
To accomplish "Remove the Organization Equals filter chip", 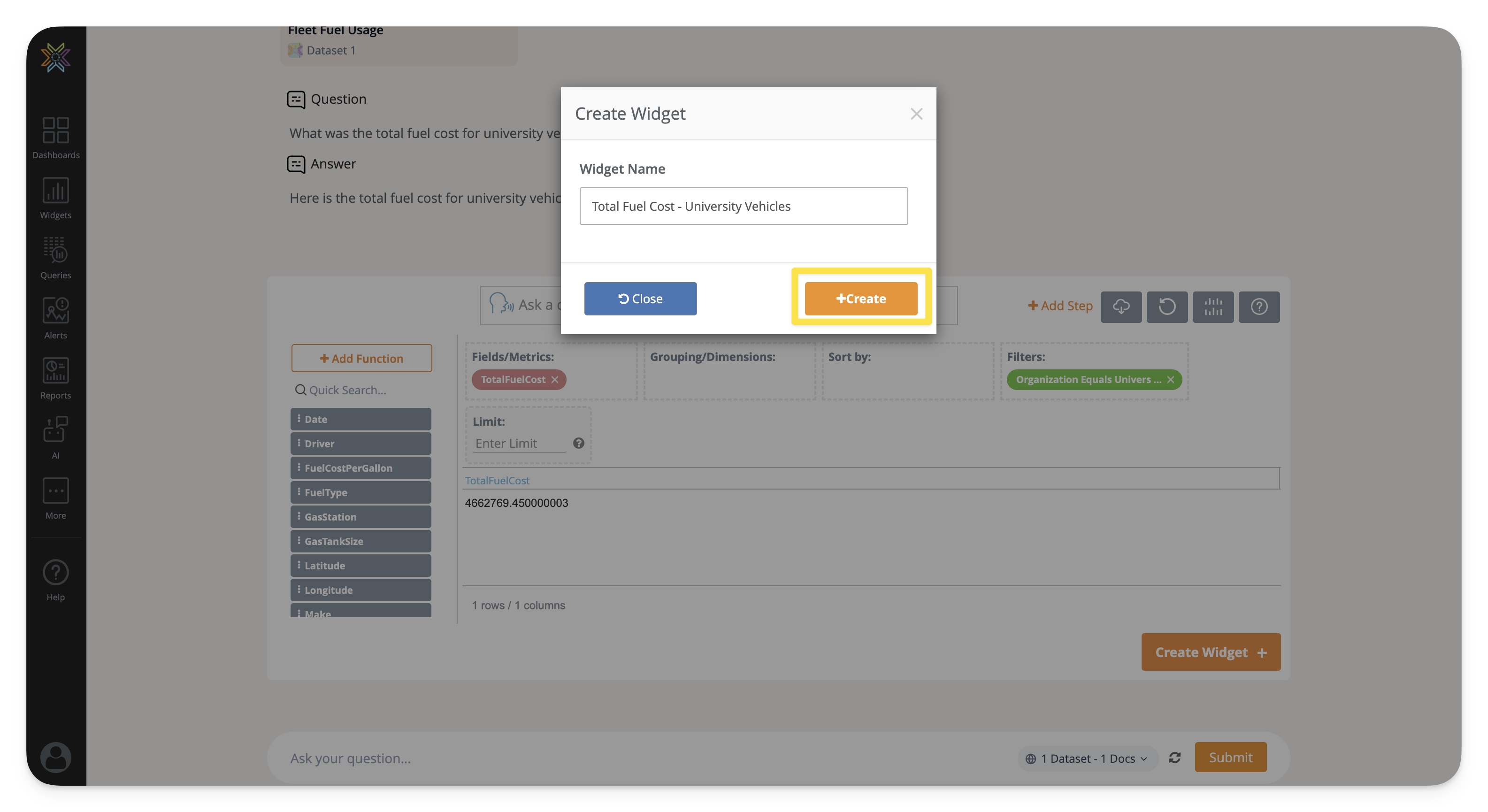I will tap(1170, 379).
